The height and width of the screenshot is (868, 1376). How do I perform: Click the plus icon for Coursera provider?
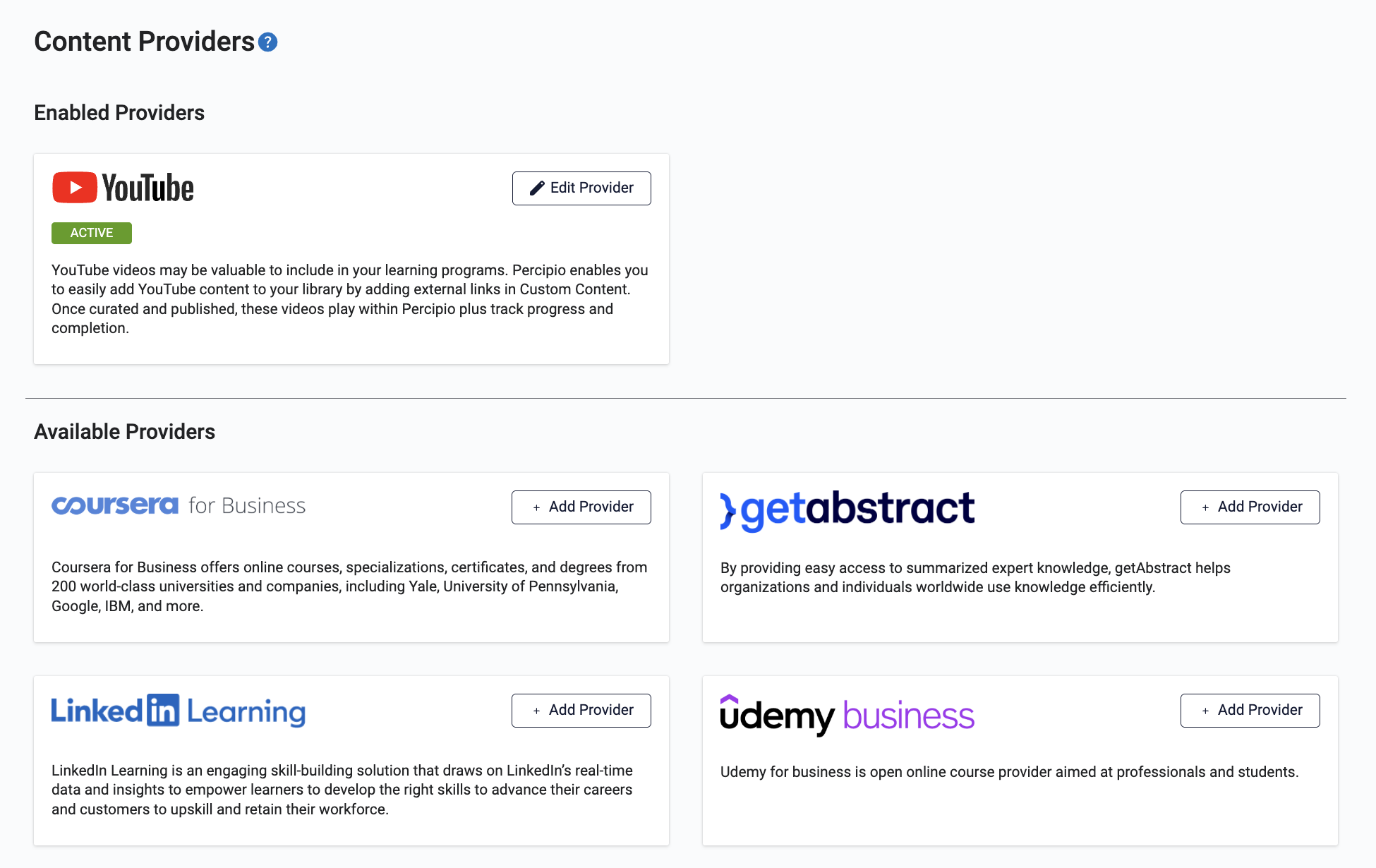(x=536, y=507)
